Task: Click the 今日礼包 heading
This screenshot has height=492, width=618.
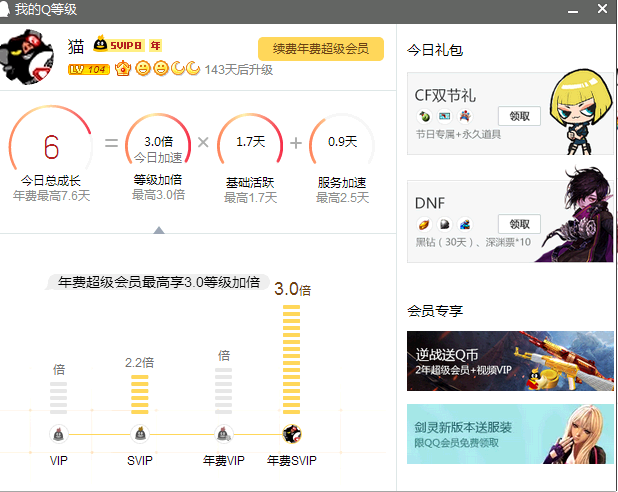Action: pos(435,50)
